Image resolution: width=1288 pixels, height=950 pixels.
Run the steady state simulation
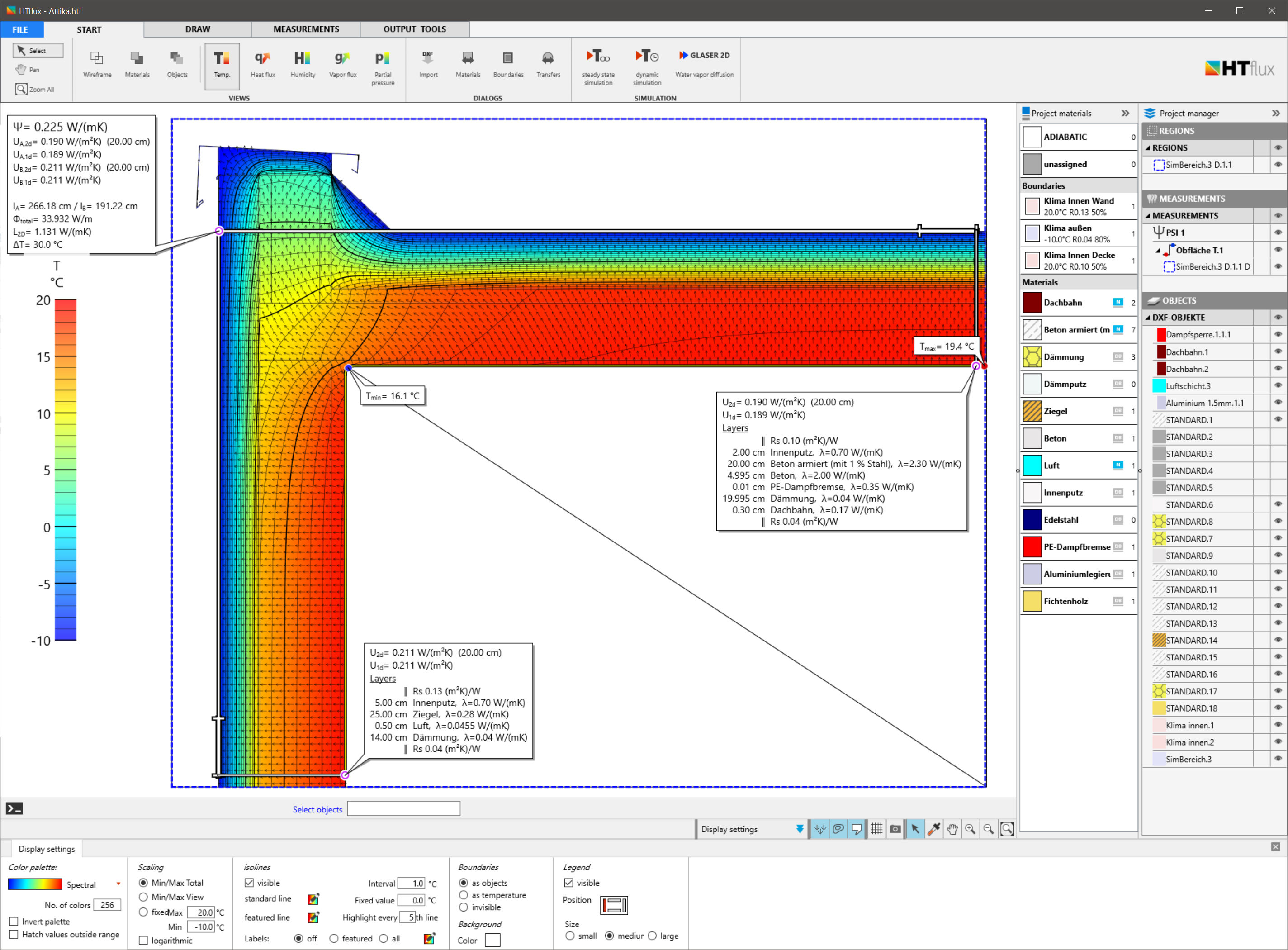tap(598, 68)
